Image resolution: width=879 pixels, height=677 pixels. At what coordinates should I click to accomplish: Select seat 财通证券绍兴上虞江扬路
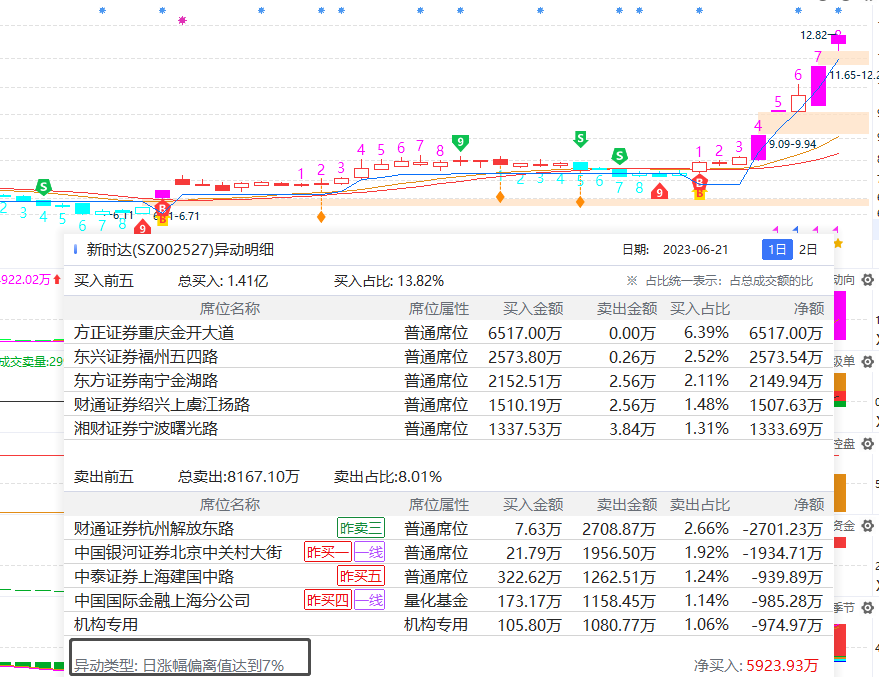[162, 405]
